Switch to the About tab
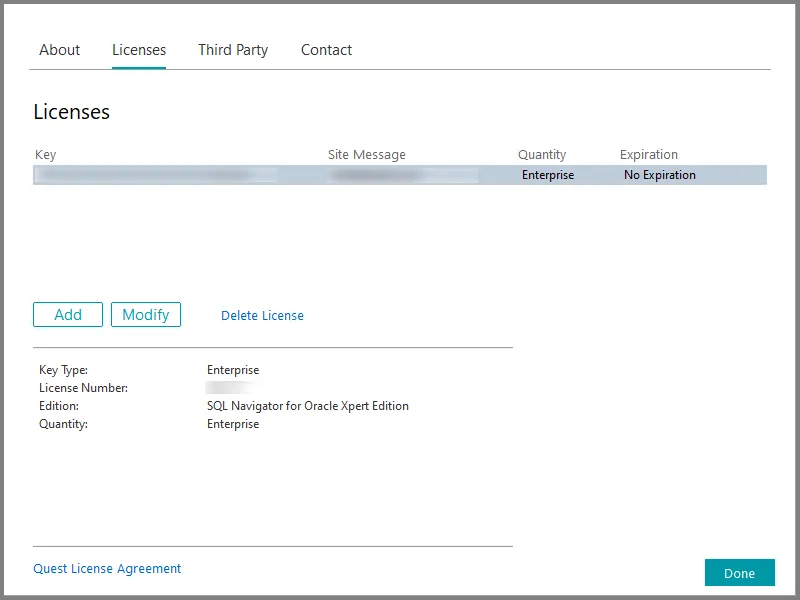Image resolution: width=800 pixels, height=600 pixels. point(60,50)
